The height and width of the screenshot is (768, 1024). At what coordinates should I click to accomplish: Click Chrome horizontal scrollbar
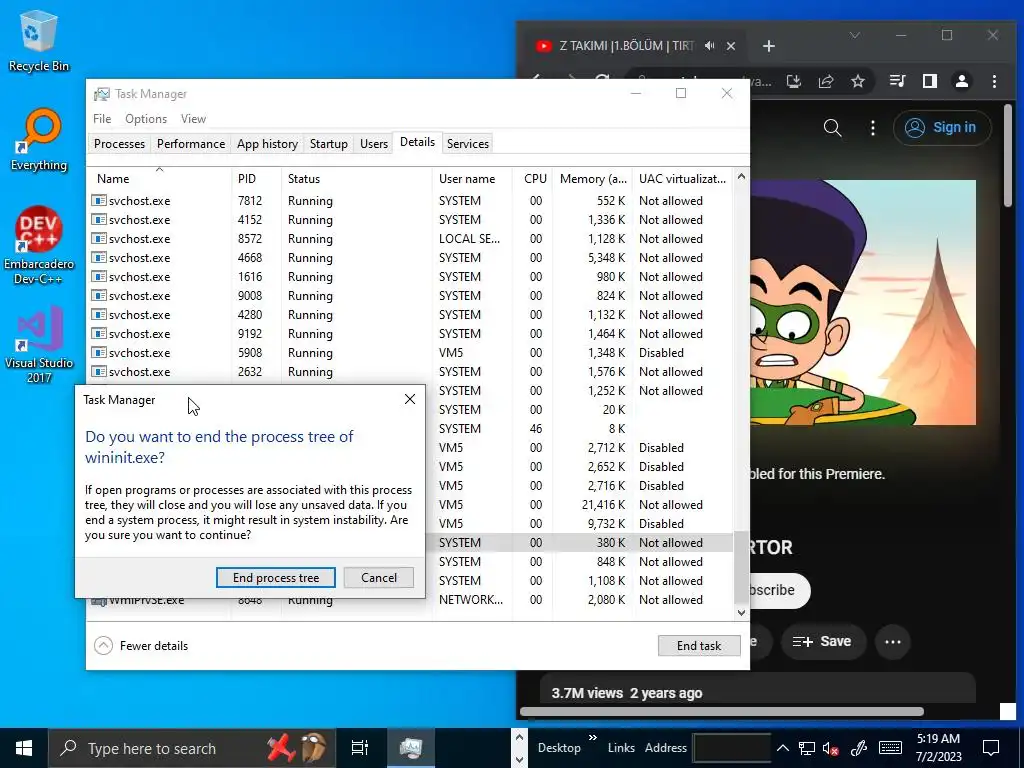tap(722, 711)
